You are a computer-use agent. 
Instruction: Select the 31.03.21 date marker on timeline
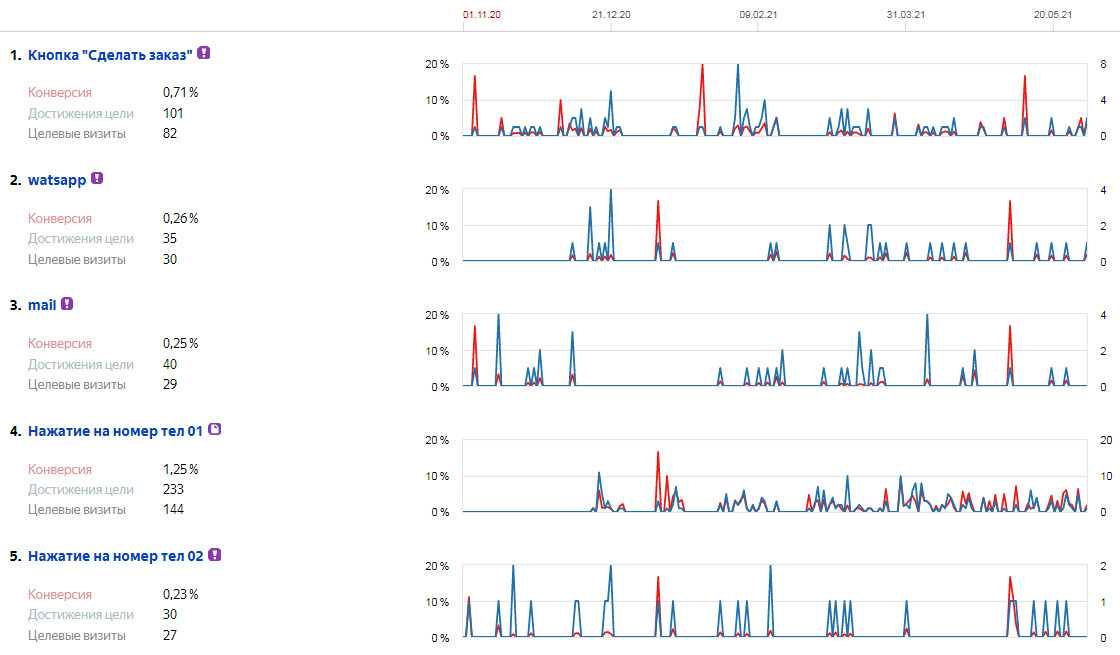[906, 14]
